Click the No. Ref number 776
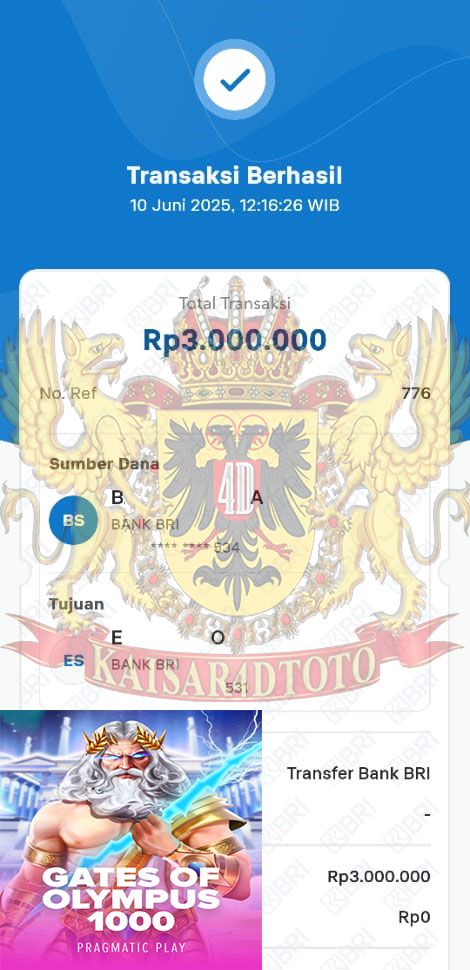 pos(416,393)
